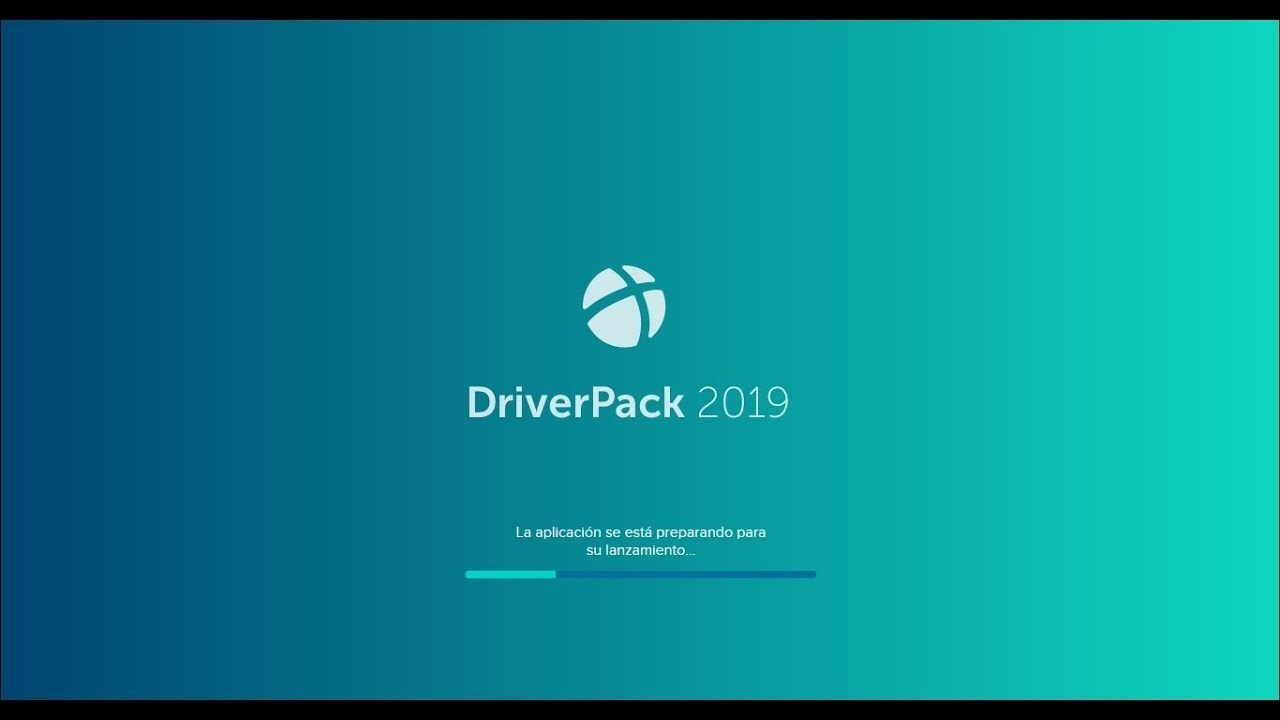Click the 'su lanzamiento...' text line

[x=641, y=549]
